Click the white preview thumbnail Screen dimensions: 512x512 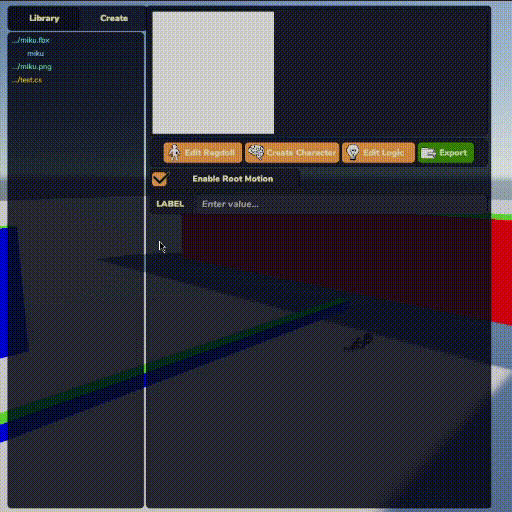tap(213, 73)
